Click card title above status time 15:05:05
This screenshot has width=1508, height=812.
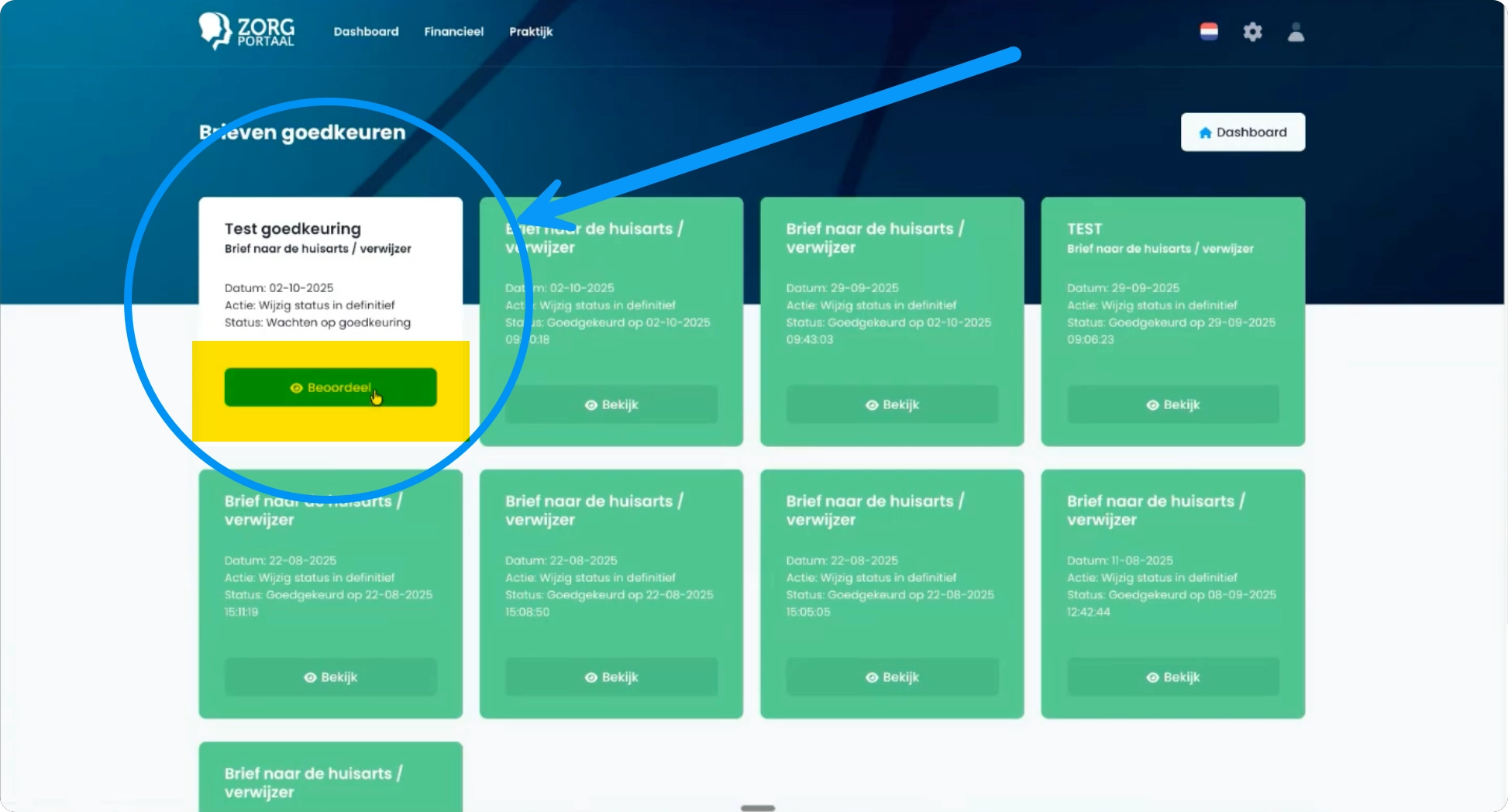pos(875,510)
